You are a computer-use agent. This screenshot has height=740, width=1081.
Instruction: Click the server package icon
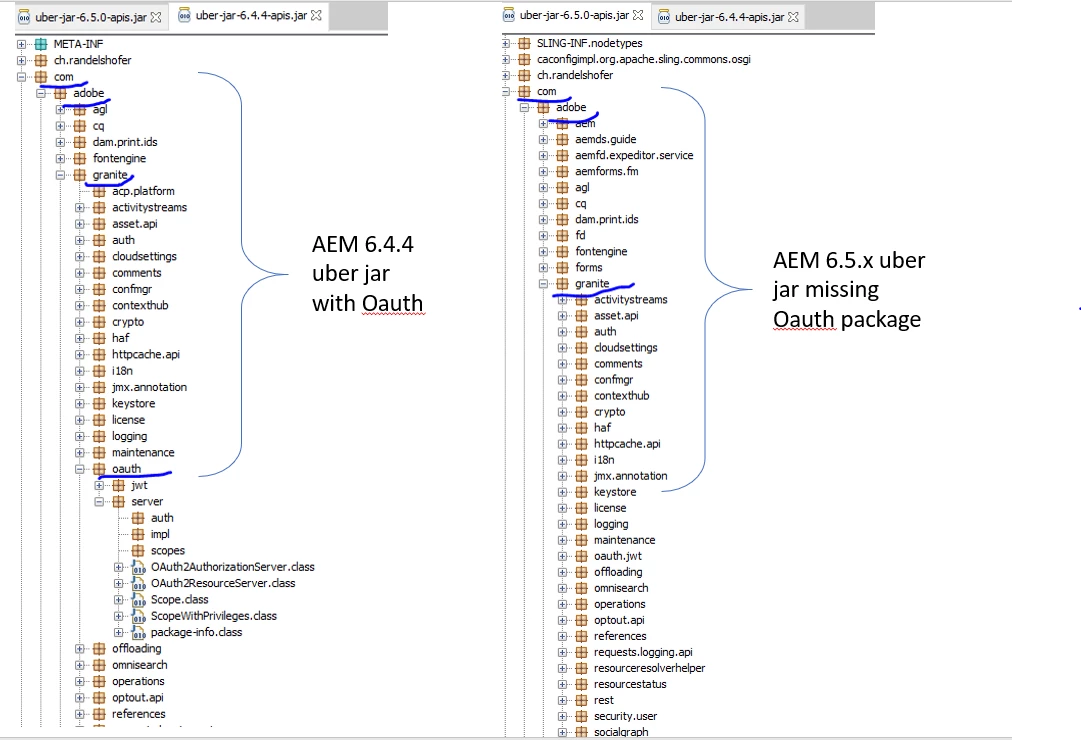[119, 501]
